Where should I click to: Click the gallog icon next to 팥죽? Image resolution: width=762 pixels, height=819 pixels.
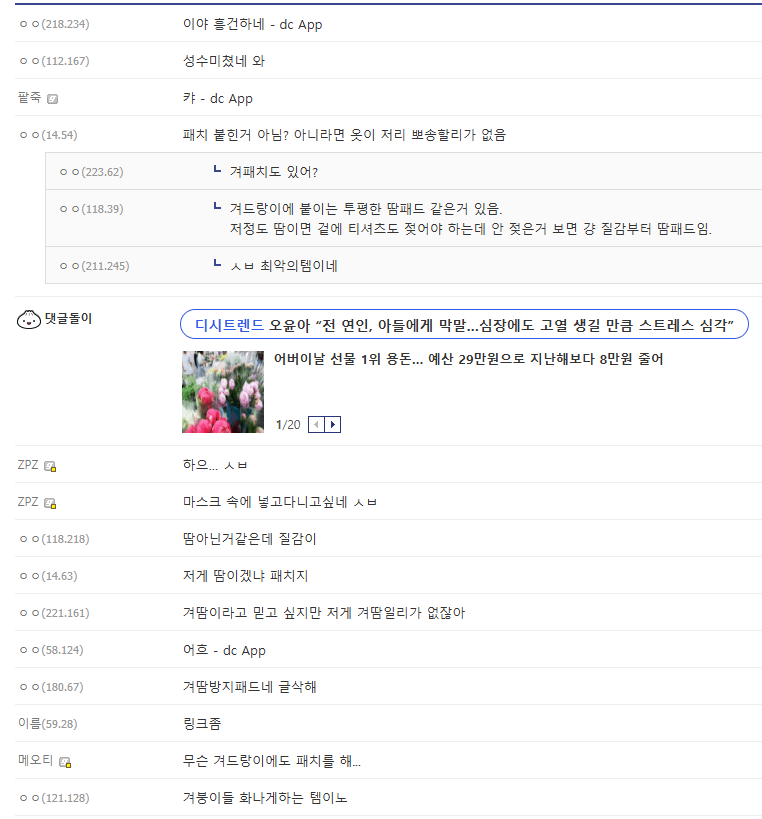(53, 99)
